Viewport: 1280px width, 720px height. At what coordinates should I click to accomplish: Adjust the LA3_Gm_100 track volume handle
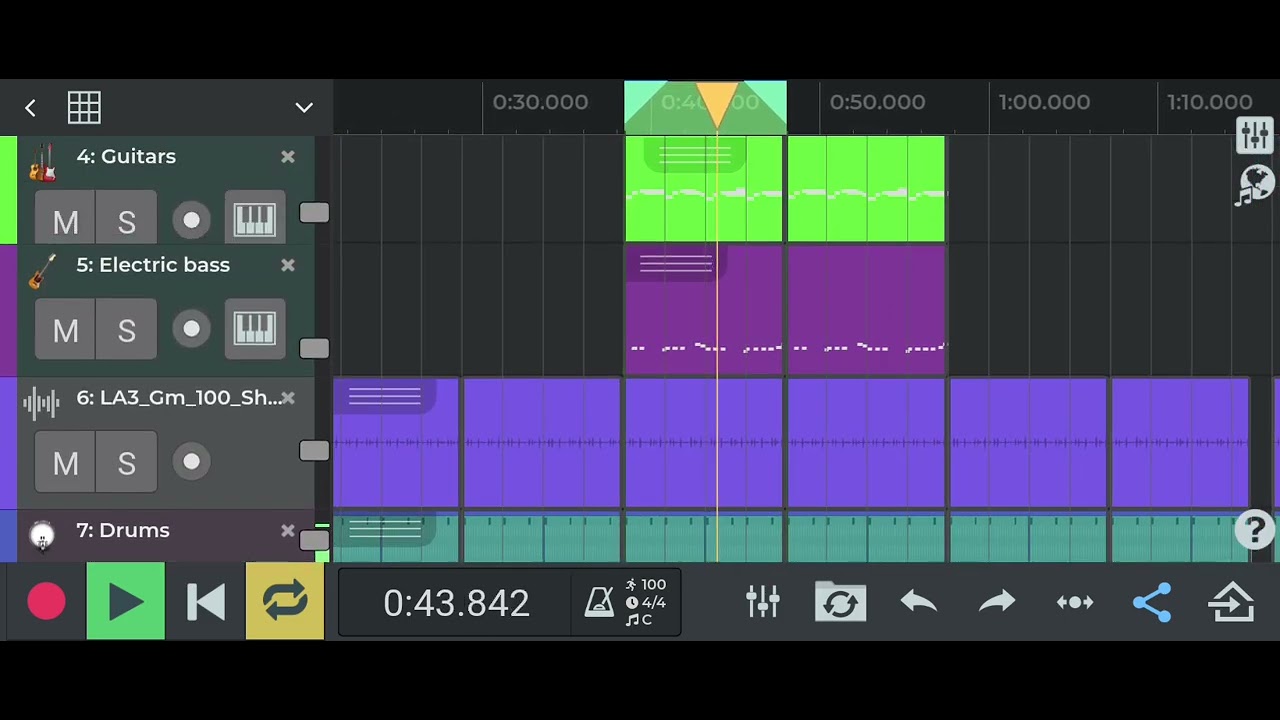pos(314,451)
